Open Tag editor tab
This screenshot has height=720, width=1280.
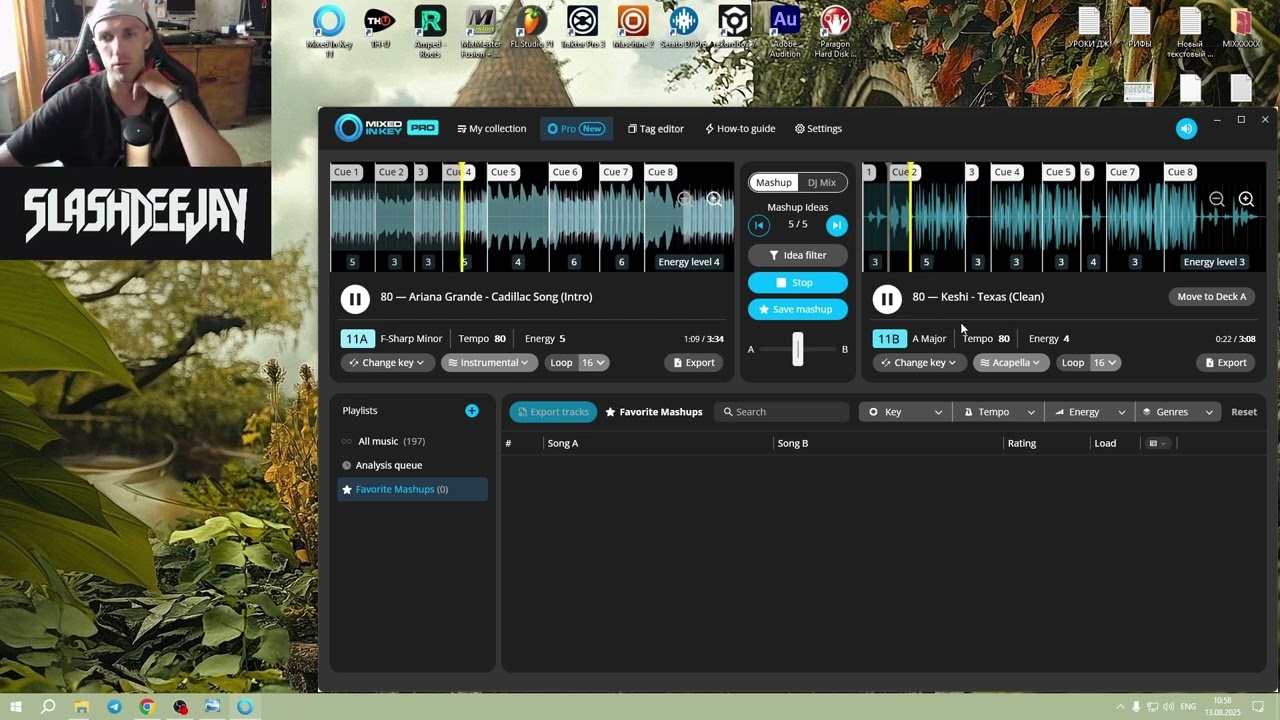[656, 129]
